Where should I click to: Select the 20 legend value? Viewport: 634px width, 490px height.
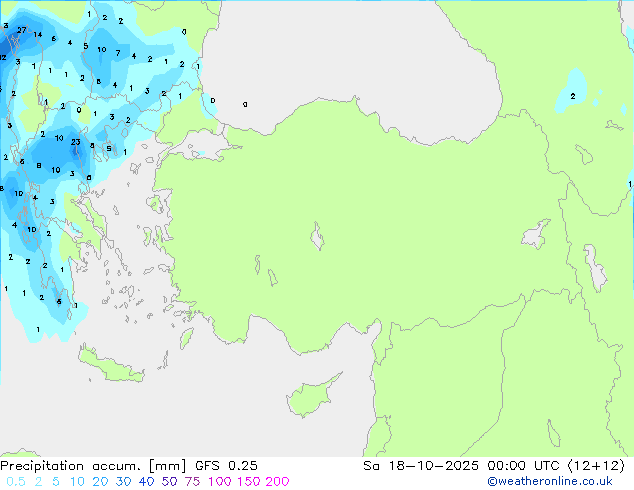point(99,482)
